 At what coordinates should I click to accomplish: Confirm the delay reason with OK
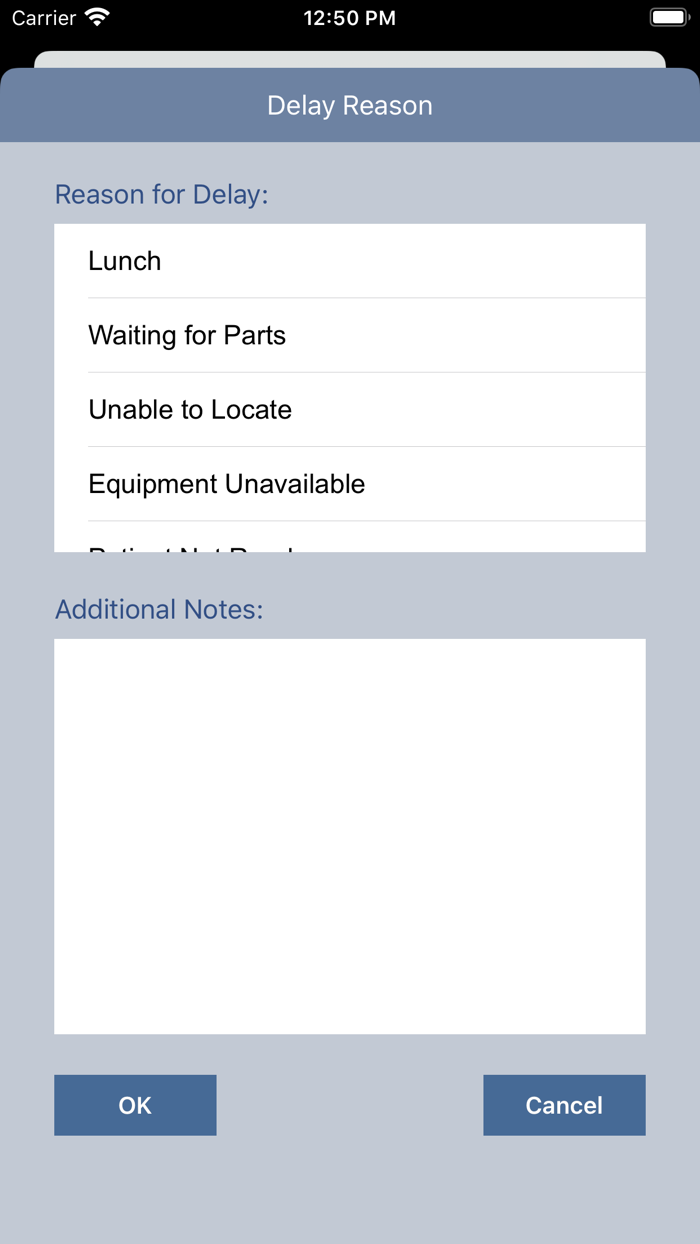point(135,1105)
